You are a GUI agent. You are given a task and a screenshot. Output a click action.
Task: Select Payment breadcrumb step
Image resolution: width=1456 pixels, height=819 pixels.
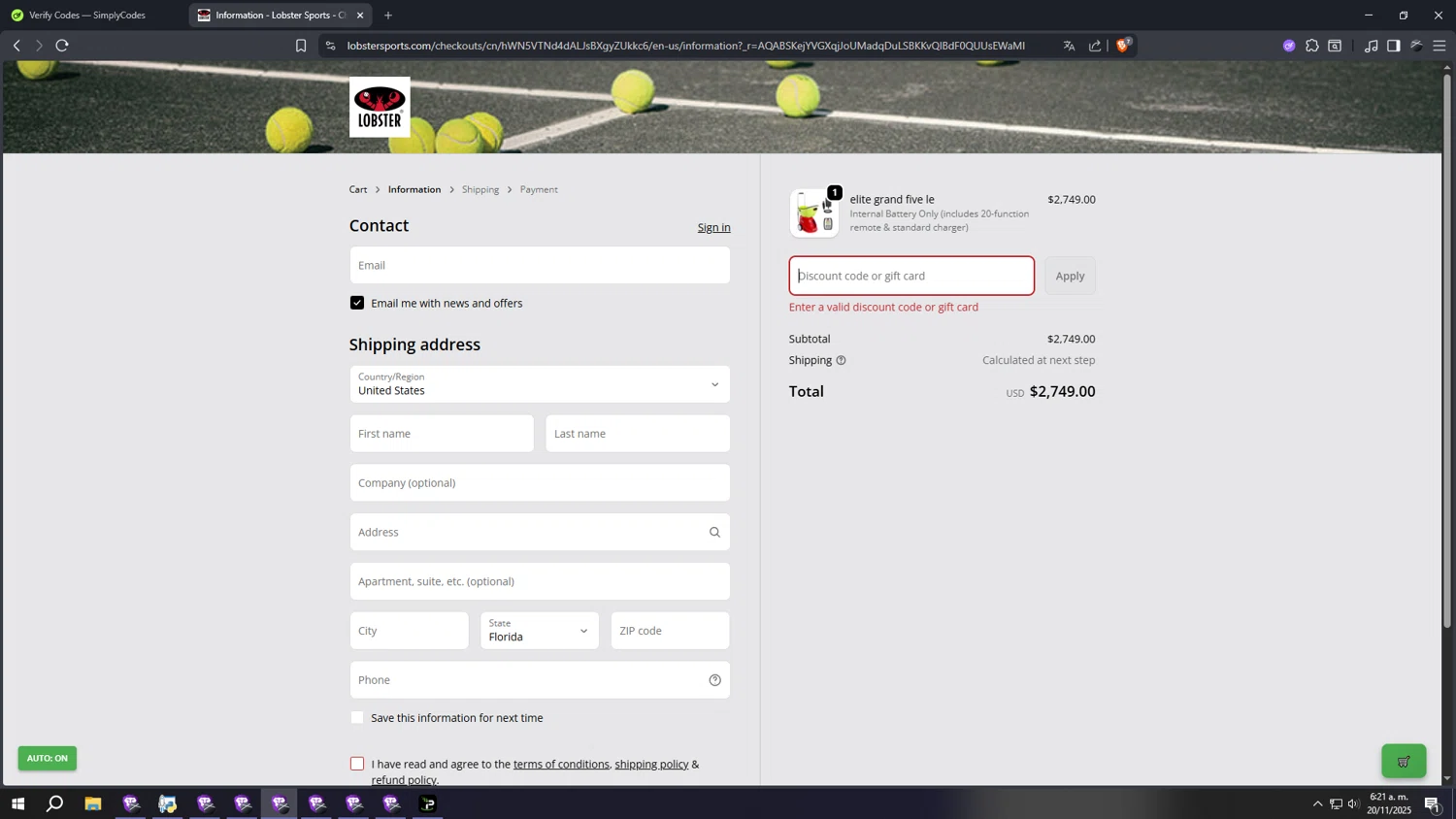click(539, 189)
